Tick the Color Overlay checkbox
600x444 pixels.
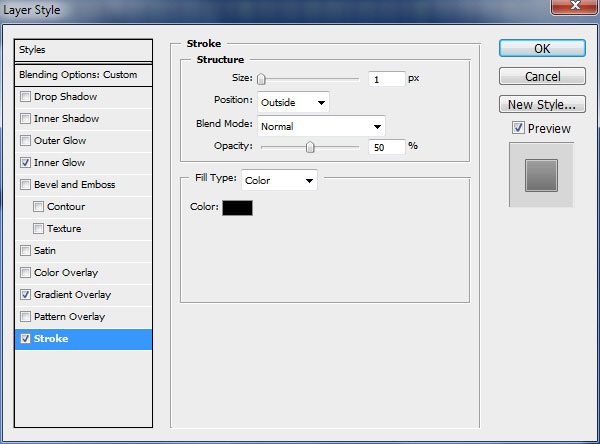pos(25,273)
